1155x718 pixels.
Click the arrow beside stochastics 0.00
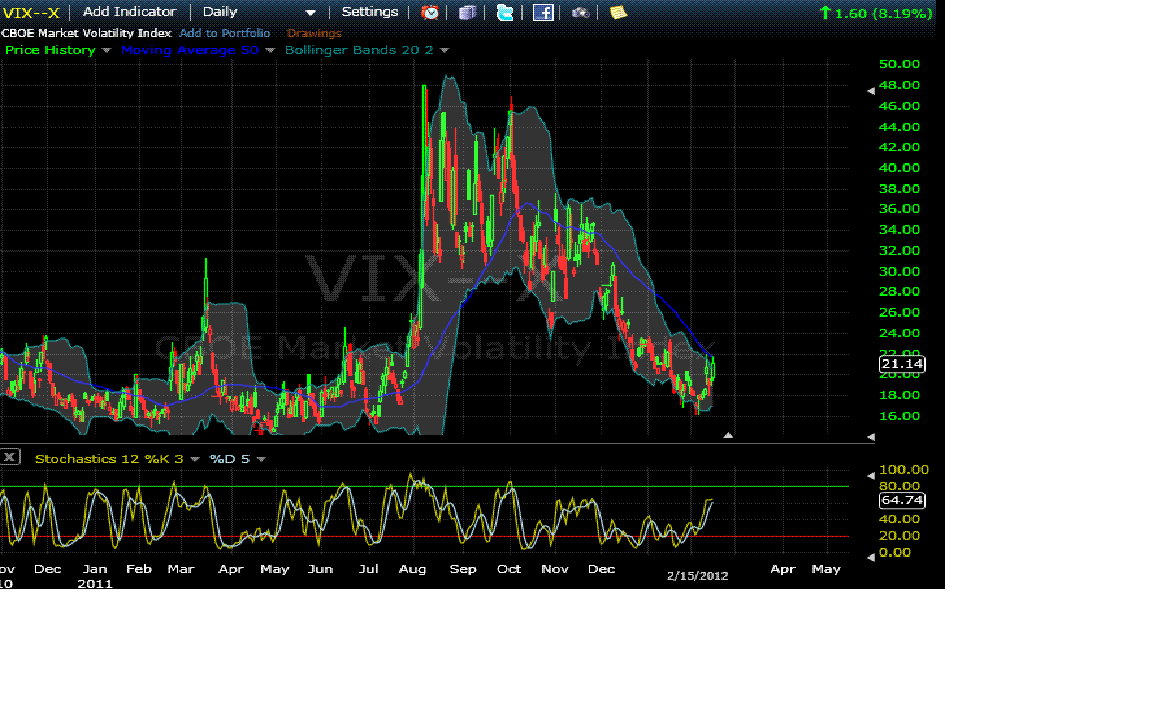click(x=871, y=557)
